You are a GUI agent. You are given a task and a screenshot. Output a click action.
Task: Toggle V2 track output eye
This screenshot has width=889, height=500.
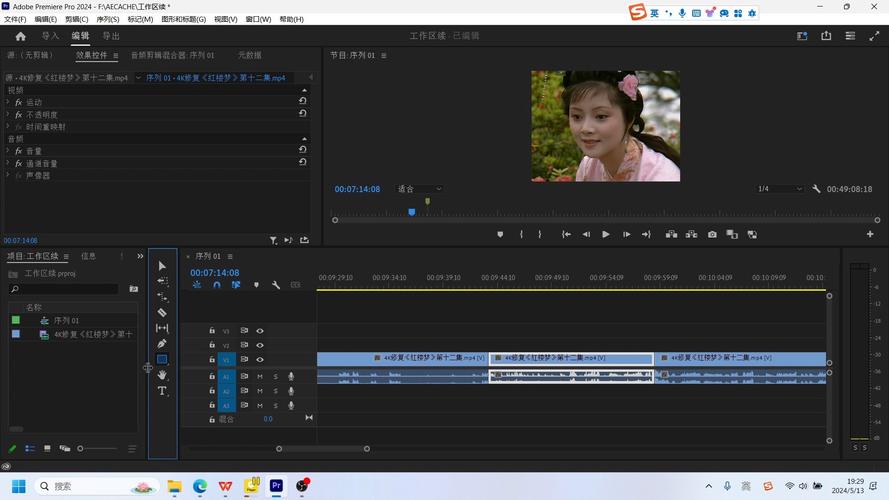260,345
